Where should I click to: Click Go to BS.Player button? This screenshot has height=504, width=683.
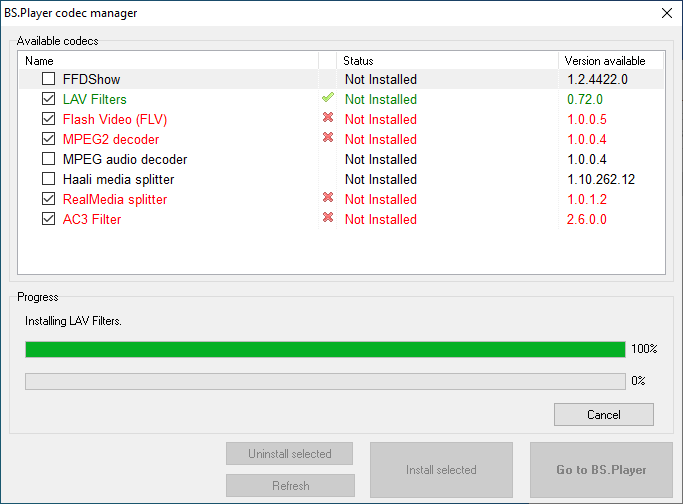(601, 470)
